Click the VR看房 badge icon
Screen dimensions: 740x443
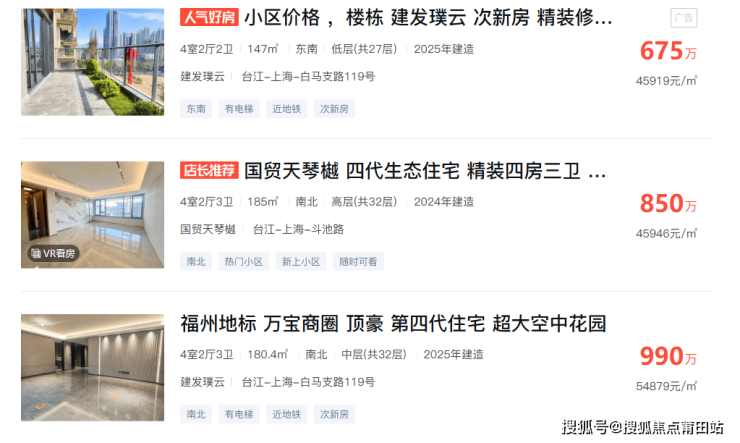[53, 253]
